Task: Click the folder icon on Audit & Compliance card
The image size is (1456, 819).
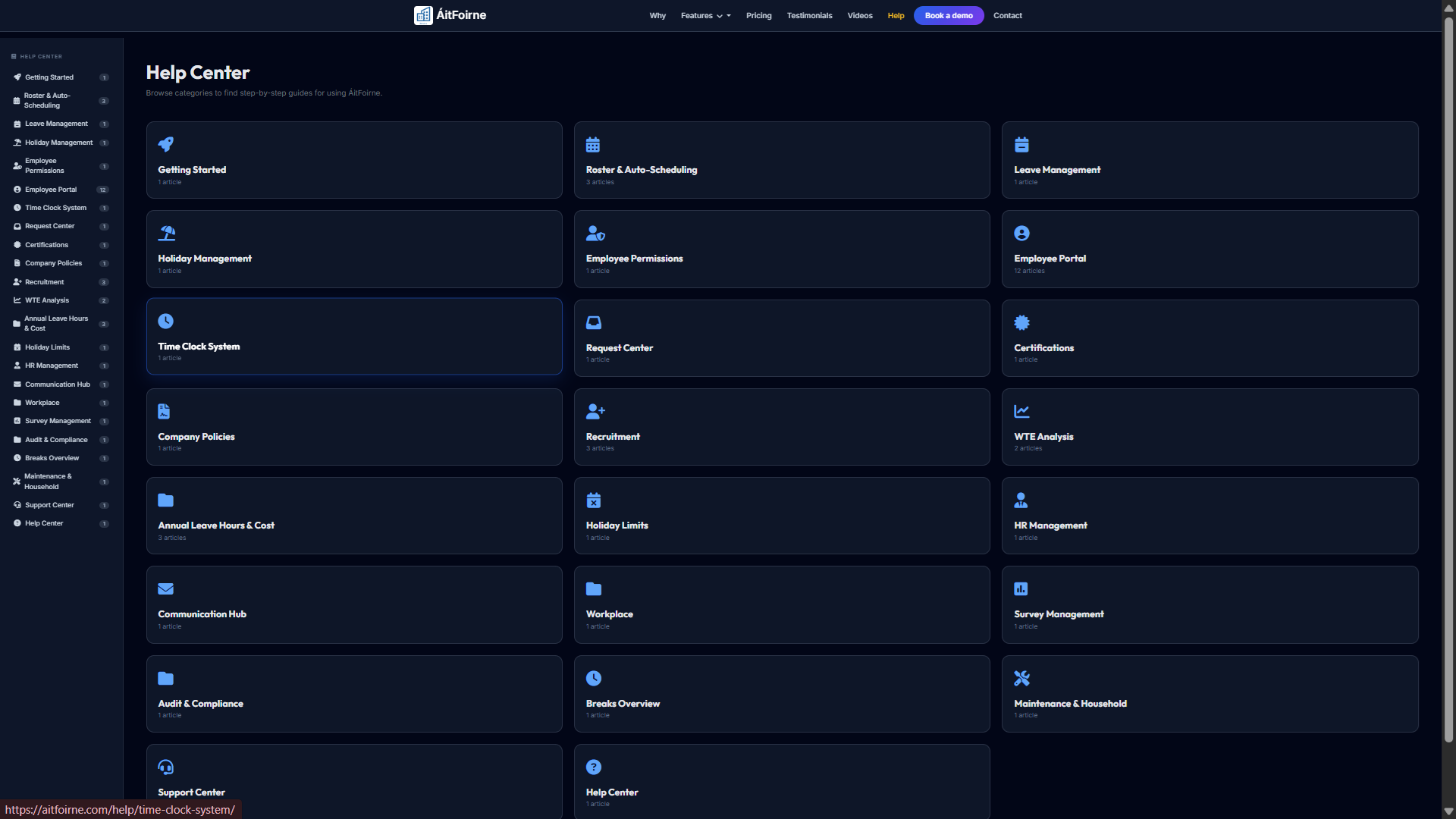Action: [x=165, y=678]
